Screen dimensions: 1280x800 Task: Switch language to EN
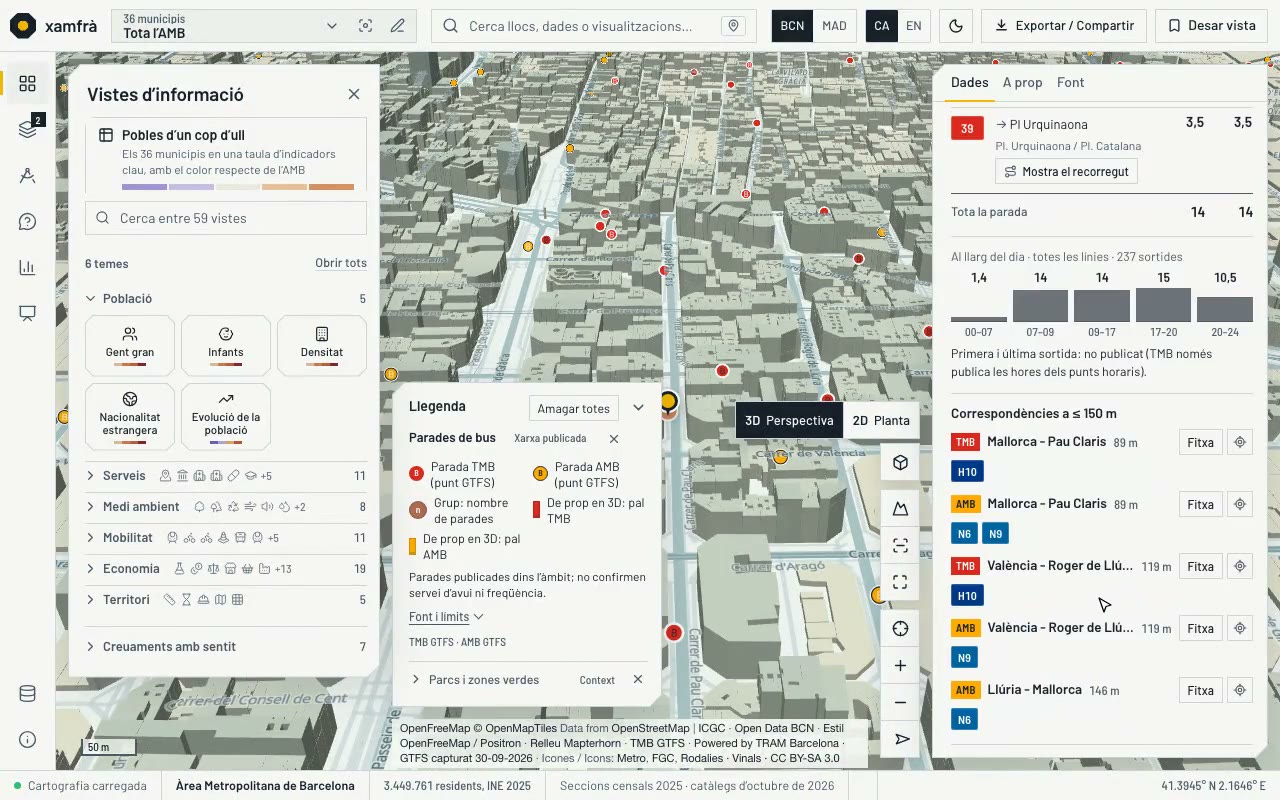click(x=913, y=26)
